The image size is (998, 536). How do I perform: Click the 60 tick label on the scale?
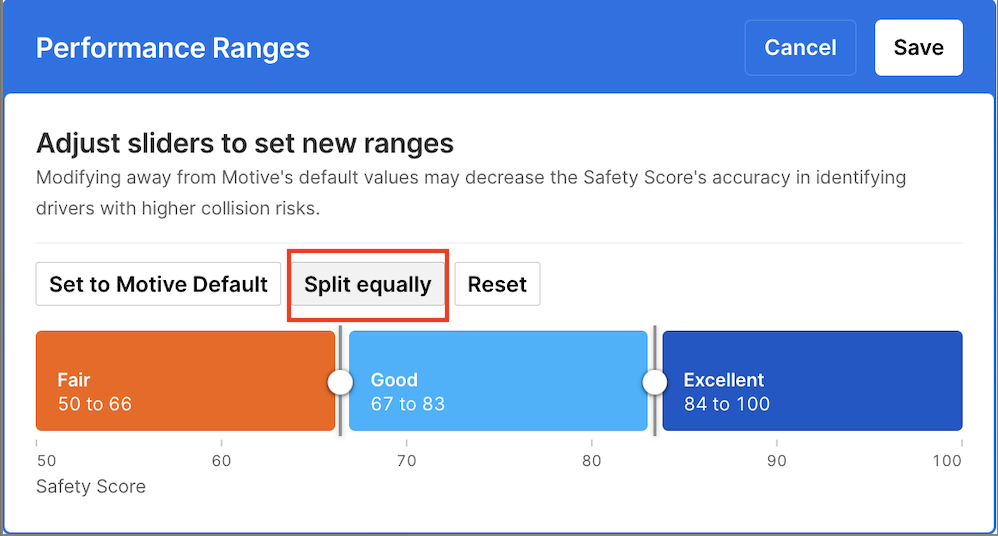click(222, 461)
